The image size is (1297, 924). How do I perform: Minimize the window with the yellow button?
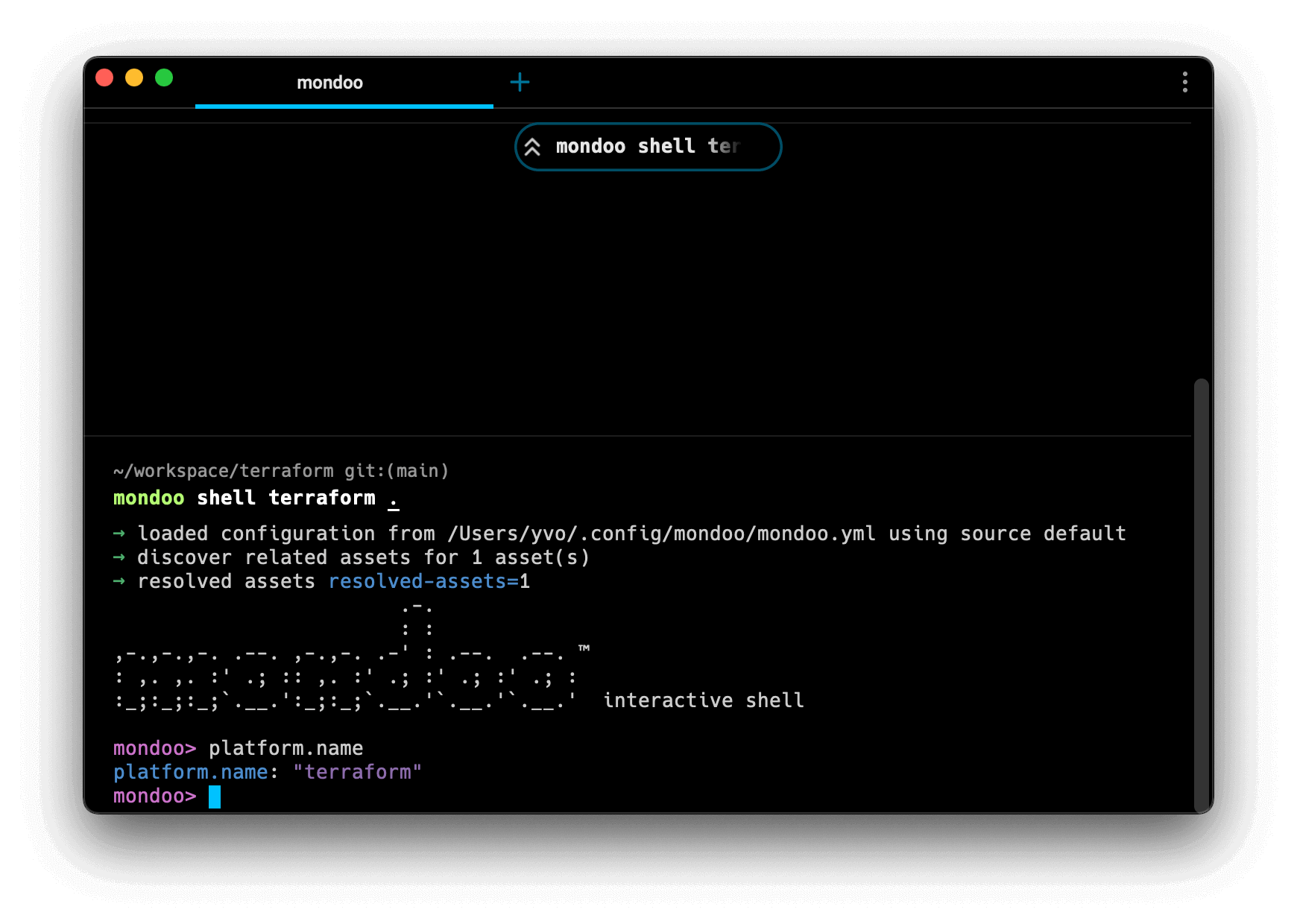pyautogui.click(x=134, y=77)
